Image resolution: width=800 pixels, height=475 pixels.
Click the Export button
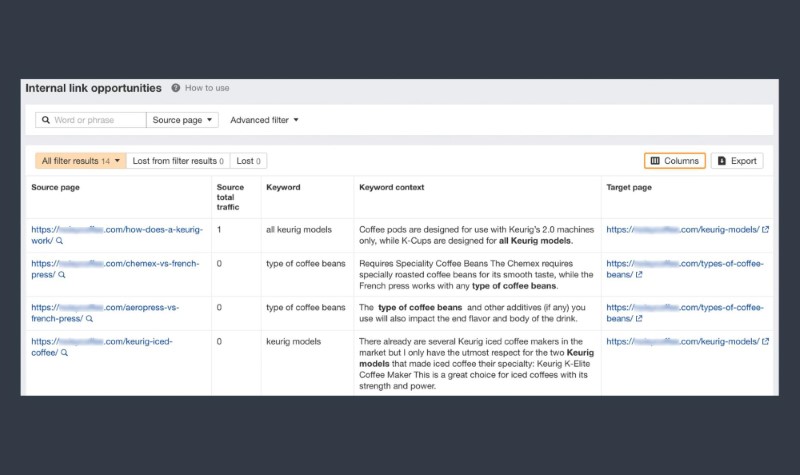737,161
